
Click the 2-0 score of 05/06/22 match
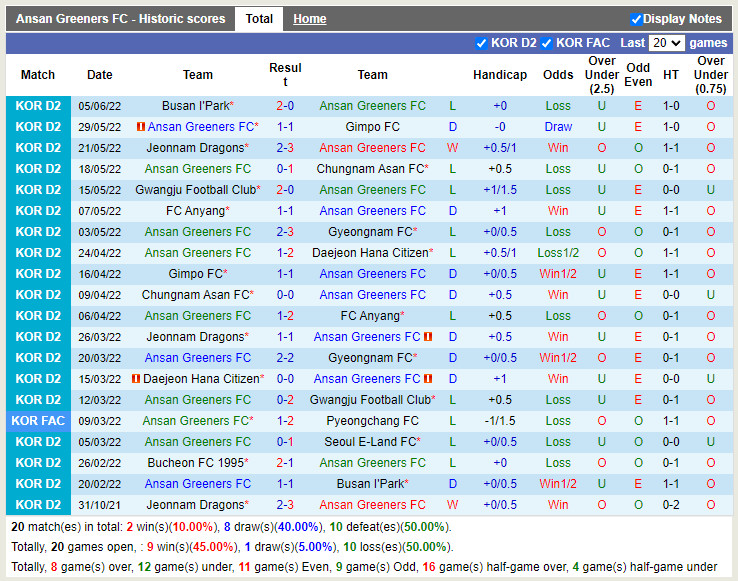pos(285,106)
